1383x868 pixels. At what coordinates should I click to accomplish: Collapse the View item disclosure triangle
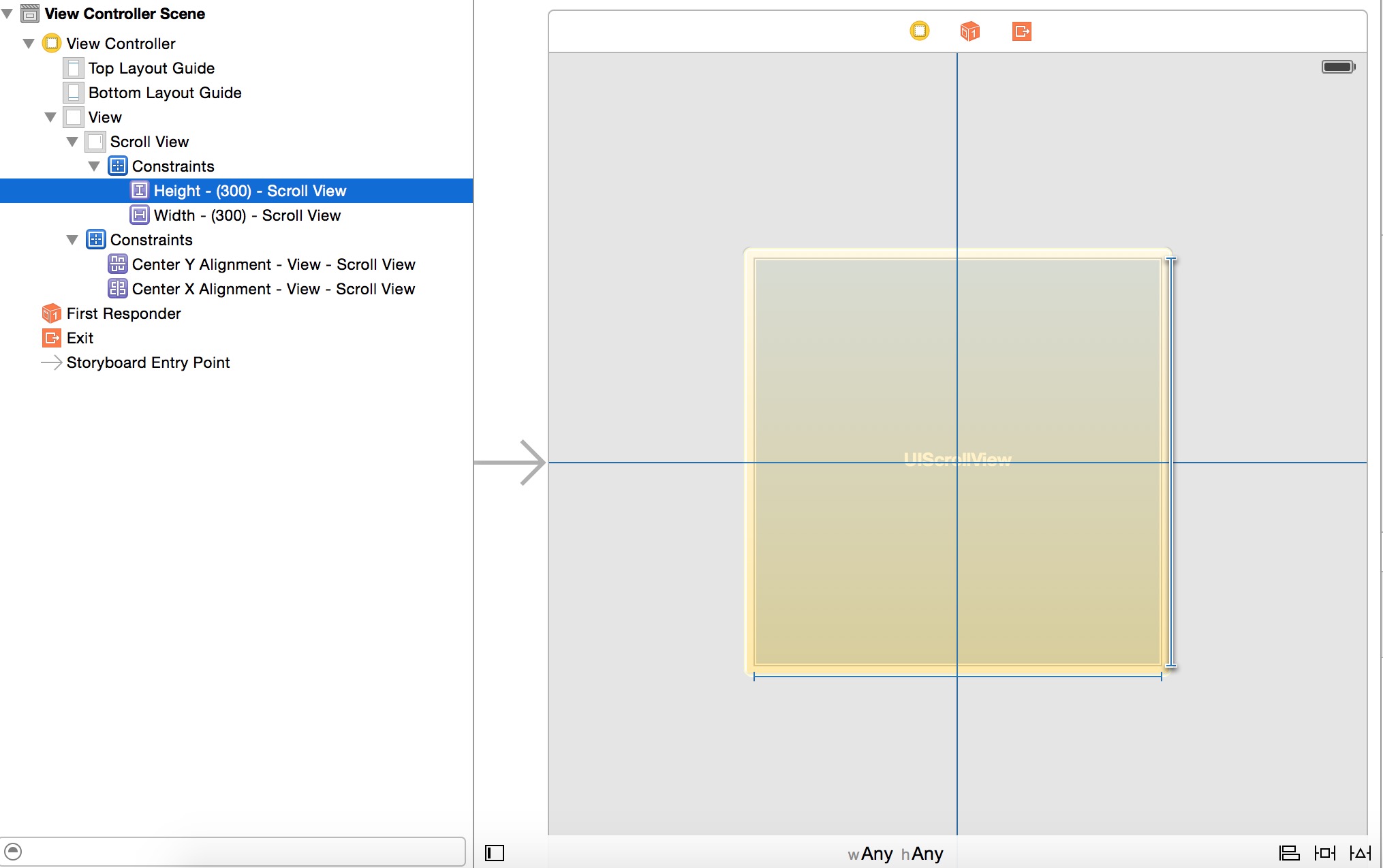pyautogui.click(x=50, y=117)
